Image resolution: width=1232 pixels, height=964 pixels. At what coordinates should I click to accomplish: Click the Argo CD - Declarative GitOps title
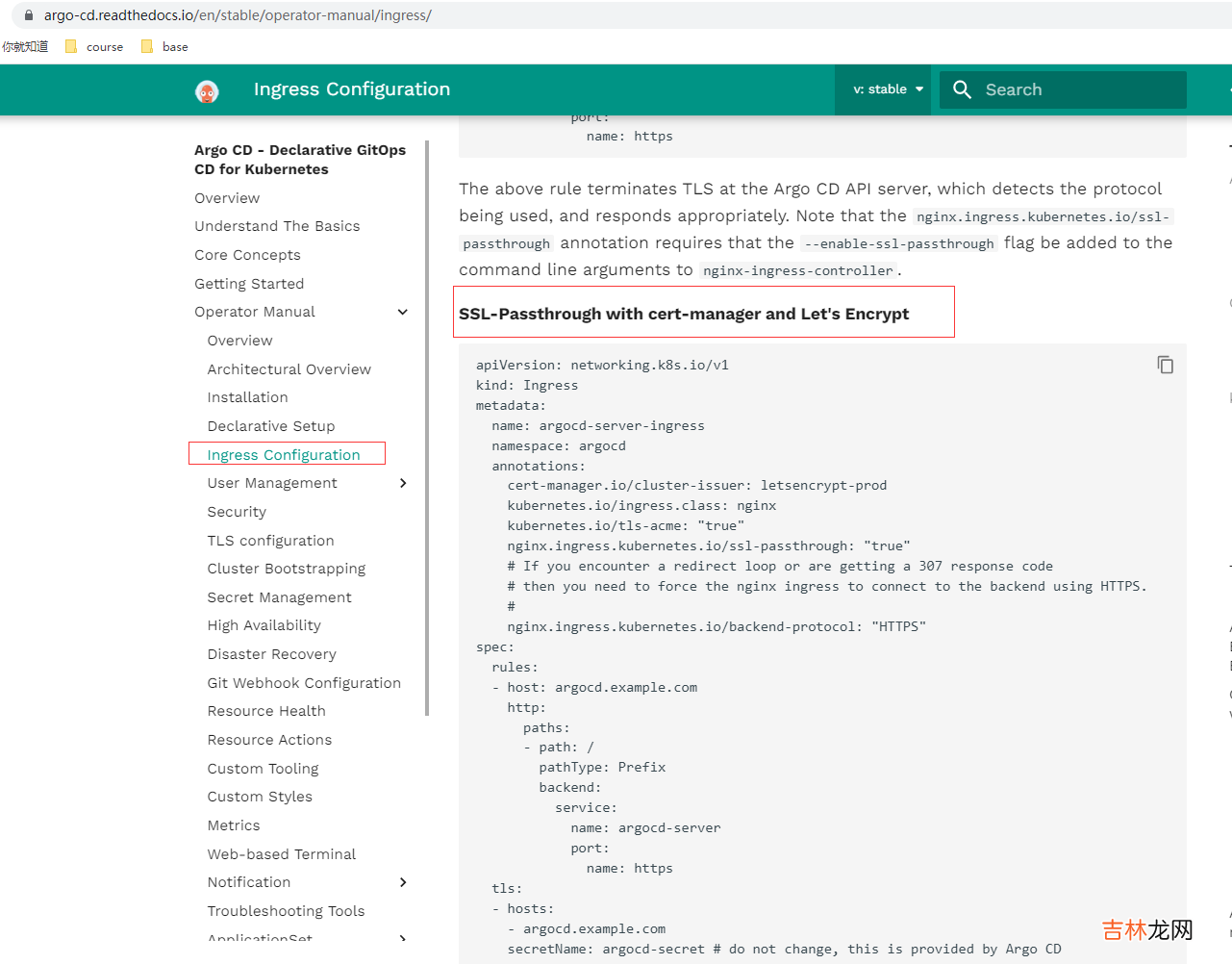(x=300, y=160)
